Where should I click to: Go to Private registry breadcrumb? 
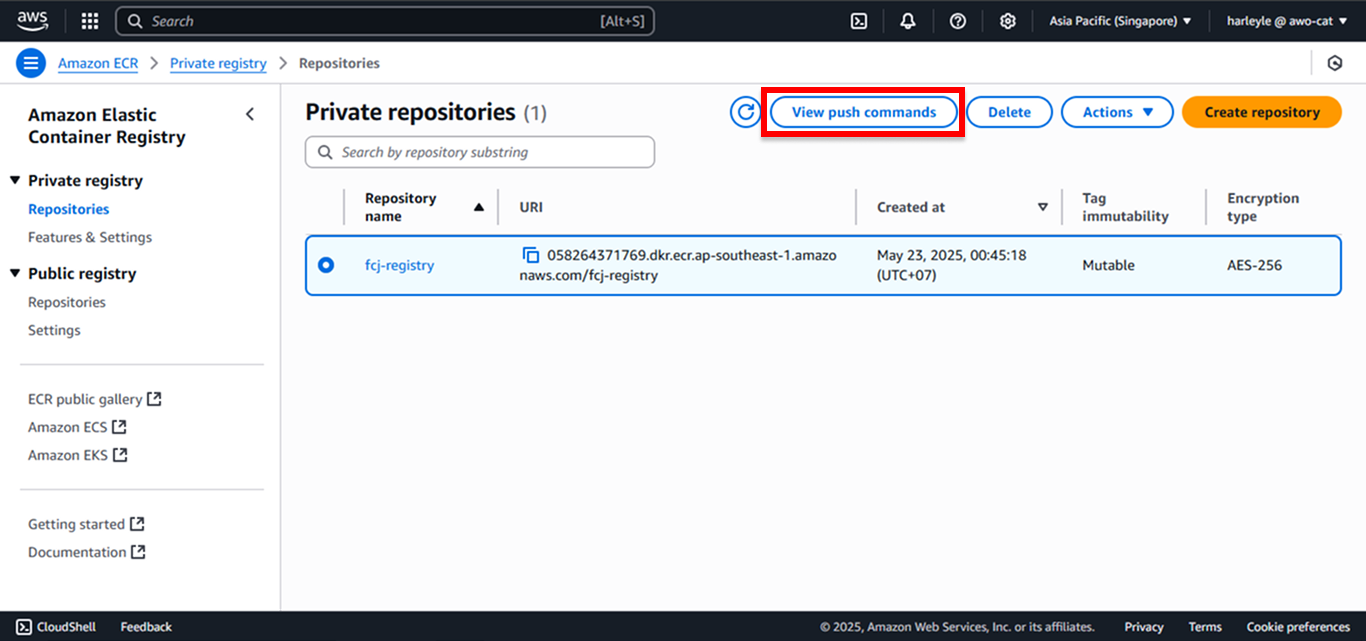pyautogui.click(x=218, y=63)
